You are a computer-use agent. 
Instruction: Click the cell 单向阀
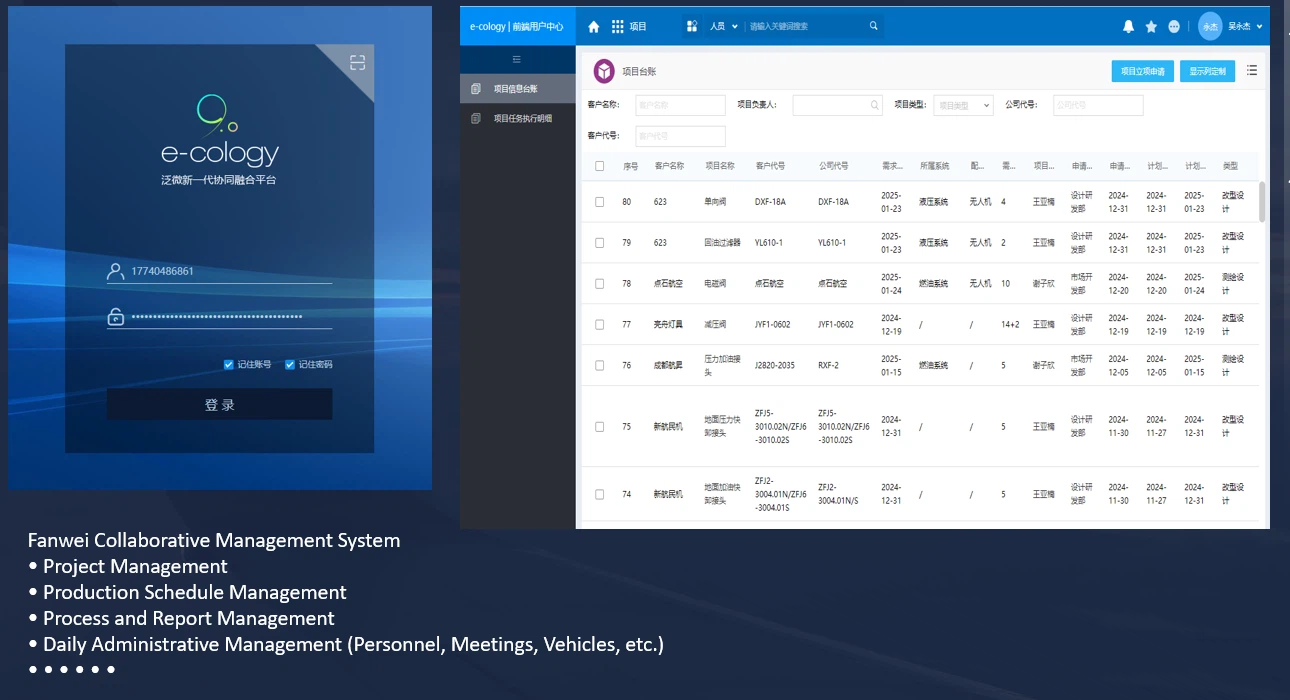pos(715,202)
